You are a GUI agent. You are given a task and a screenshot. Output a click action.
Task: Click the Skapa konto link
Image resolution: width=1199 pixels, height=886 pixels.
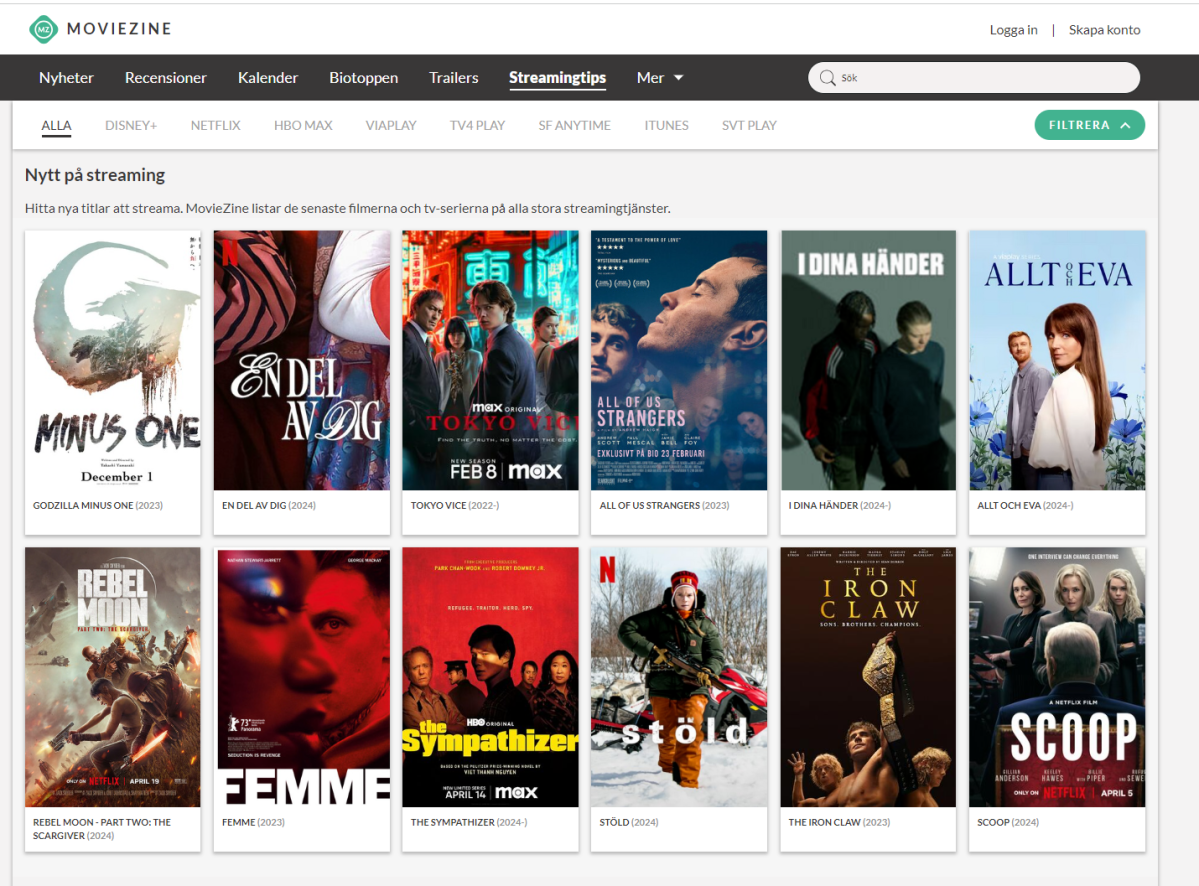coord(1104,29)
